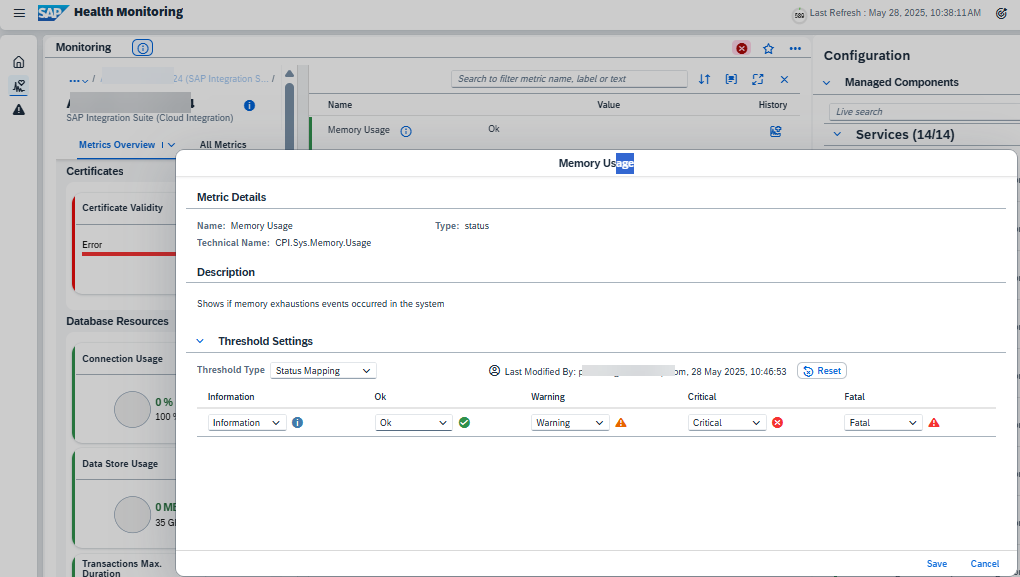The width and height of the screenshot is (1020, 577).
Task: Click the Memory Usage row name
Action: click(358, 130)
